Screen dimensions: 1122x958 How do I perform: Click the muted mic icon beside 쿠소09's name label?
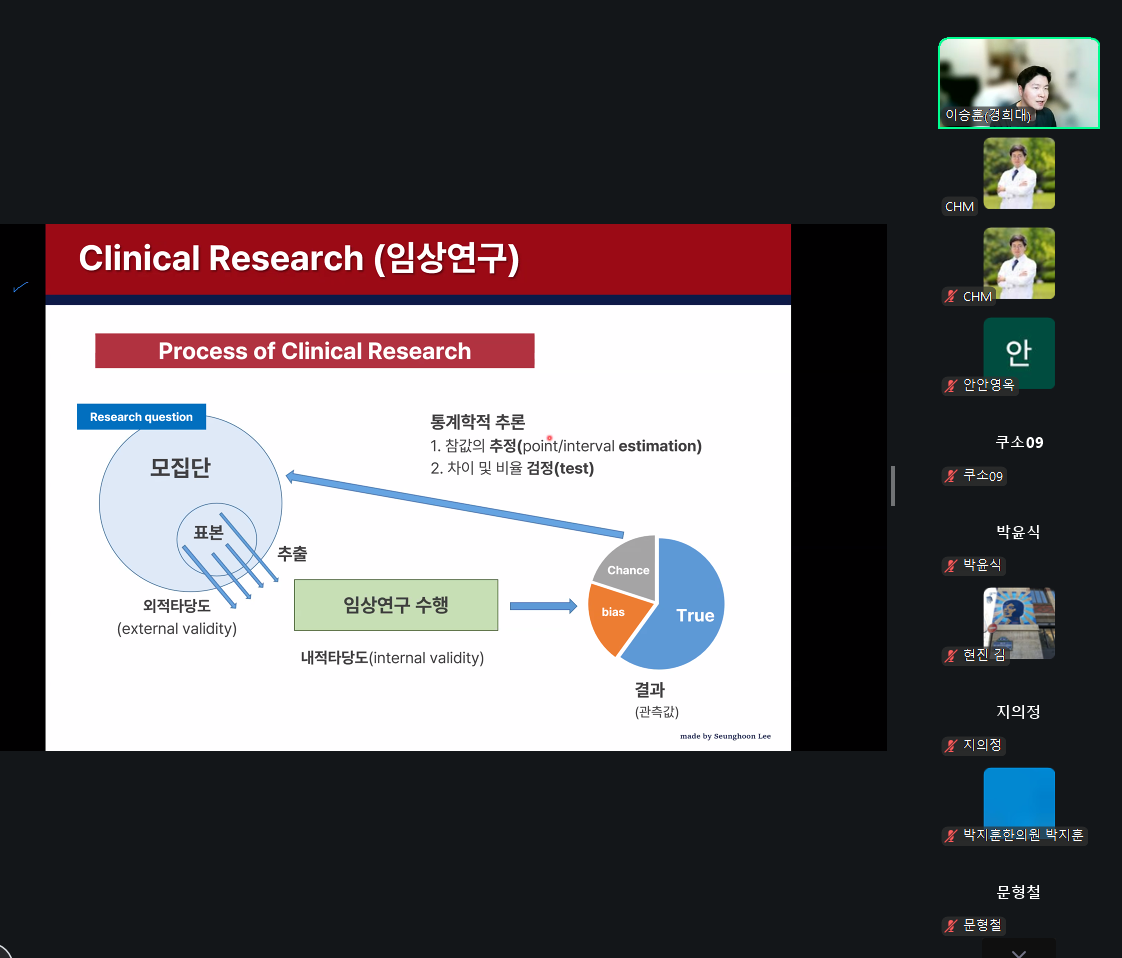click(952, 476)
